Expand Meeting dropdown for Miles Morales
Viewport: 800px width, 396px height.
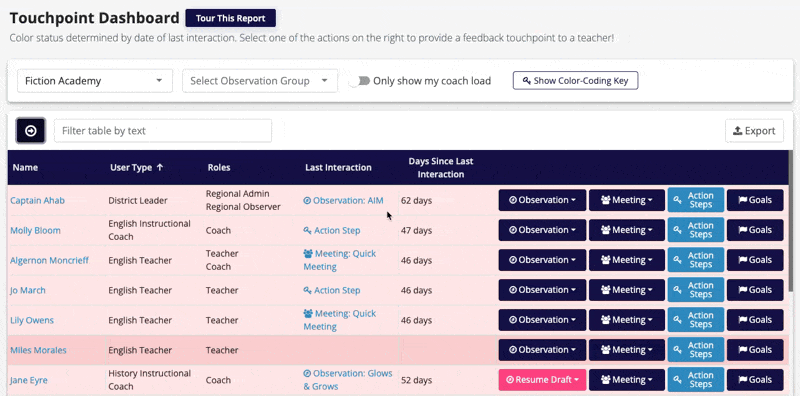tap(627, 350)
